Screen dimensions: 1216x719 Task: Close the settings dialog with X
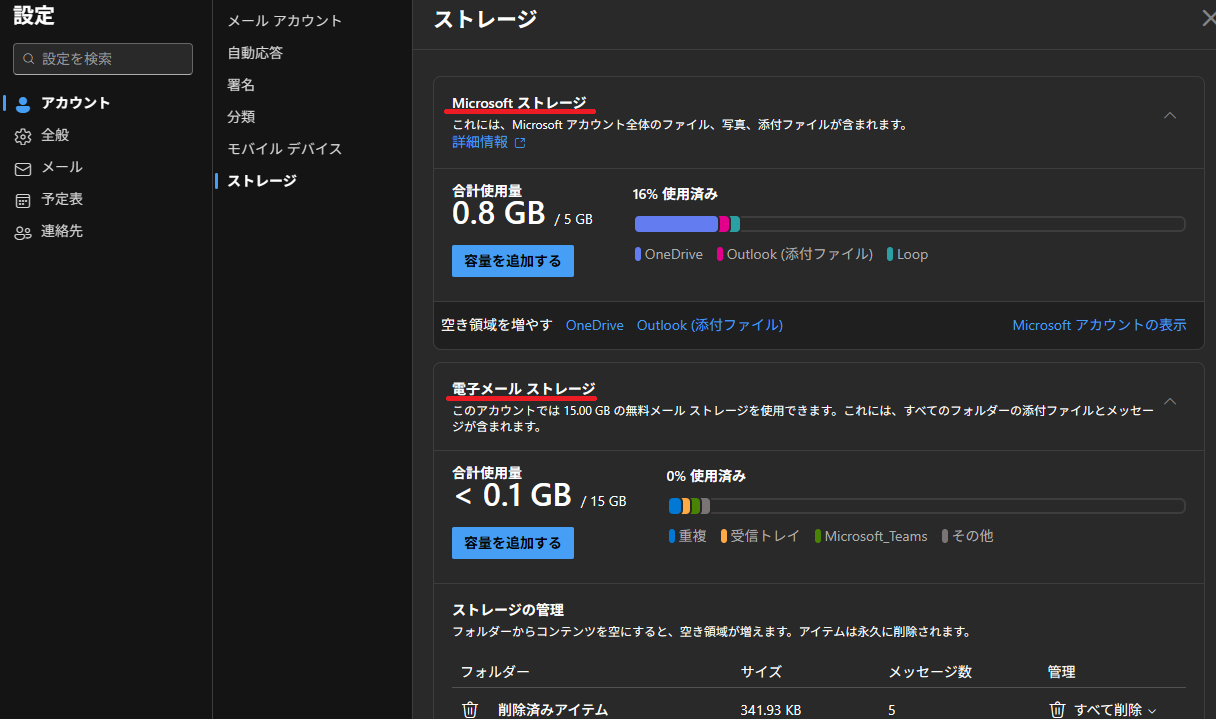(1208, 17)
